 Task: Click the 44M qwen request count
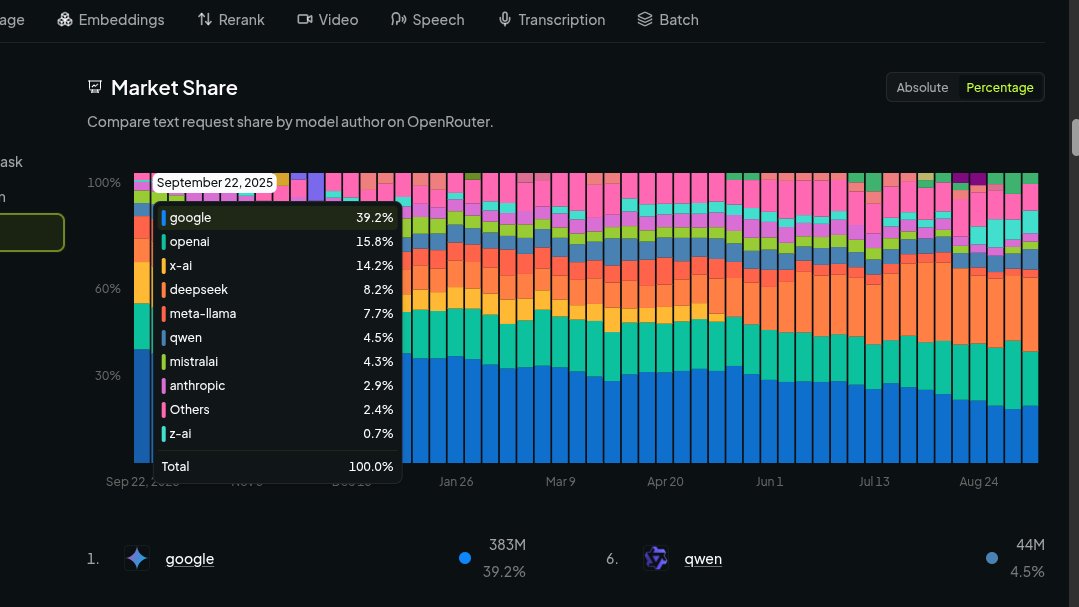(x=1030, y=545)
